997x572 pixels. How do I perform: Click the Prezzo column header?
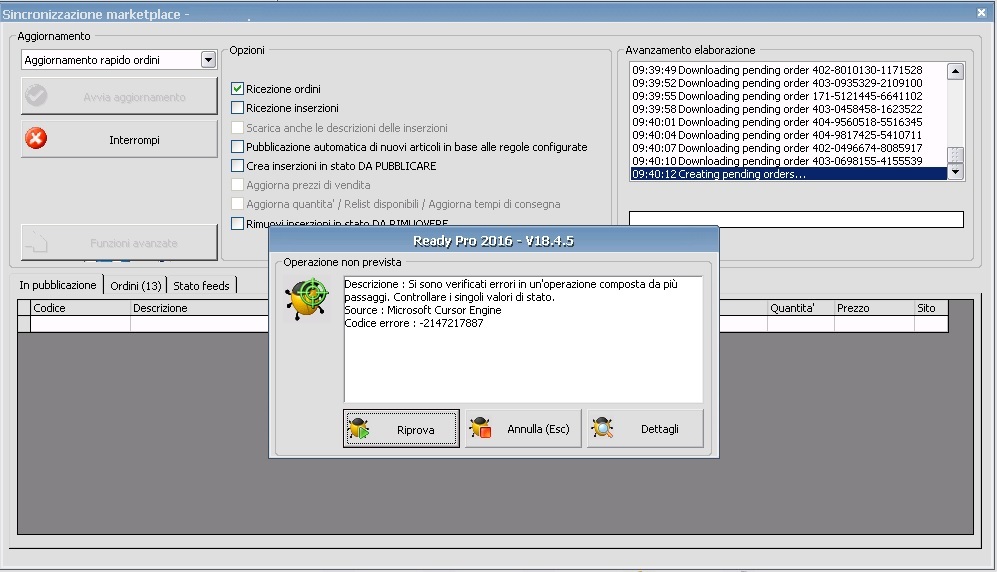point(874,308)
